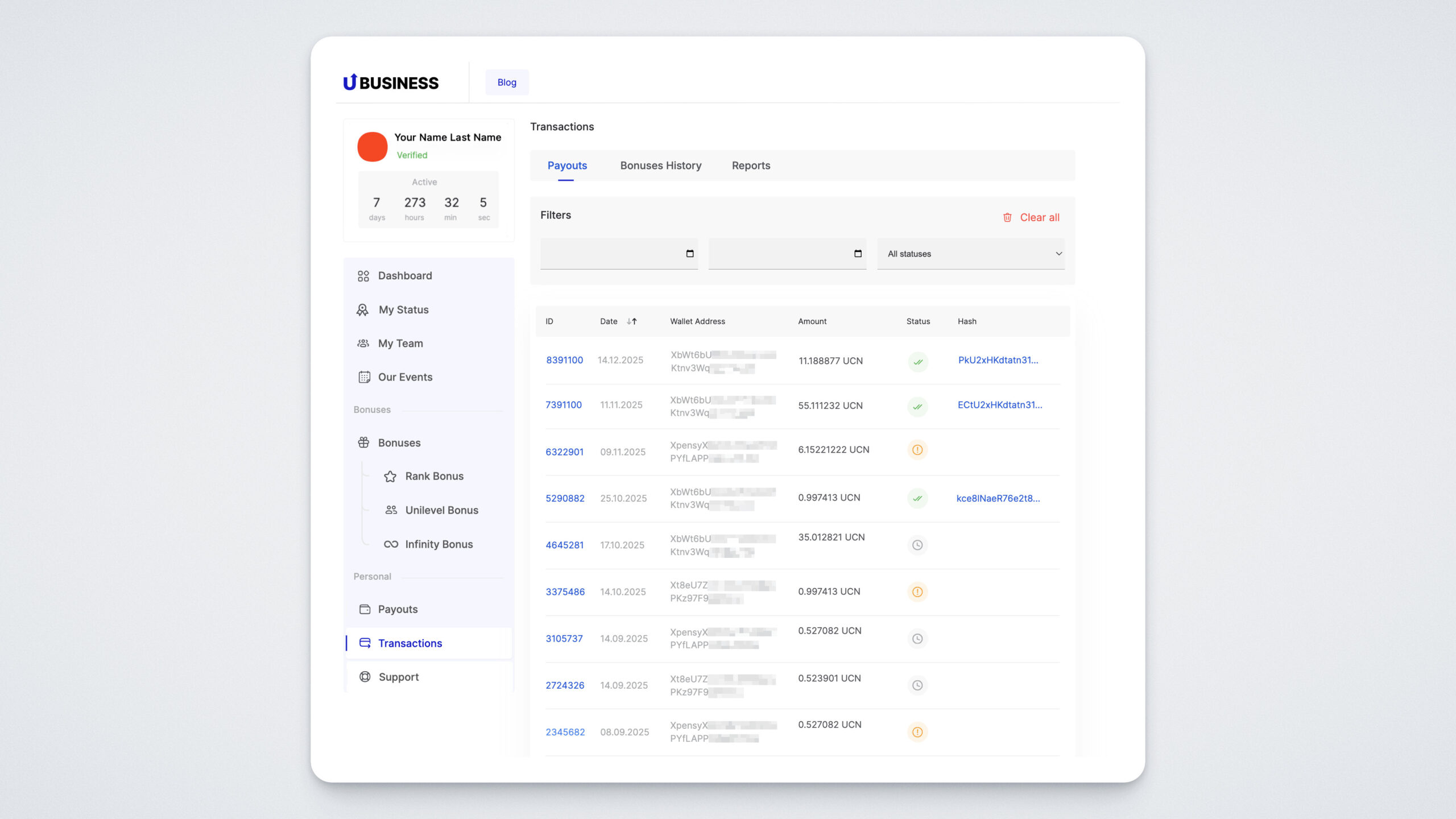Screen dimensions: 1456x819
Task: Click the Dashboard grid icon
Action: point(363,276)
